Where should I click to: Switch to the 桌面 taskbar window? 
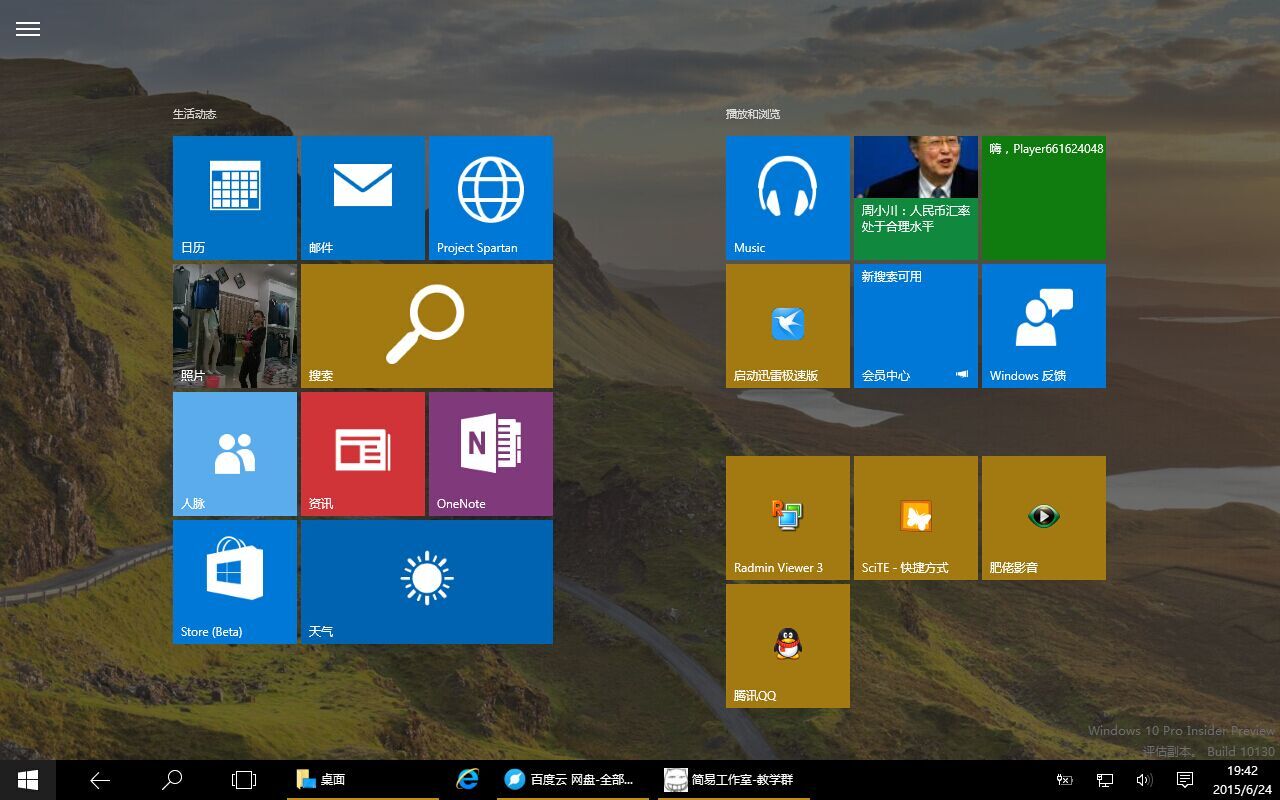point(363,780)
